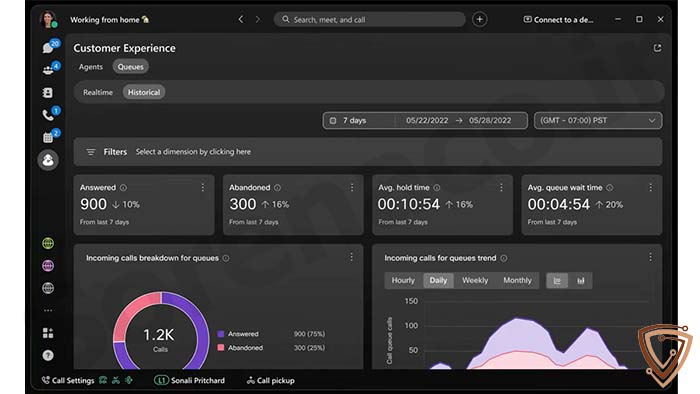700x394 pixels.
Task: Go back with the left arrow
Action: pos(241,19)
